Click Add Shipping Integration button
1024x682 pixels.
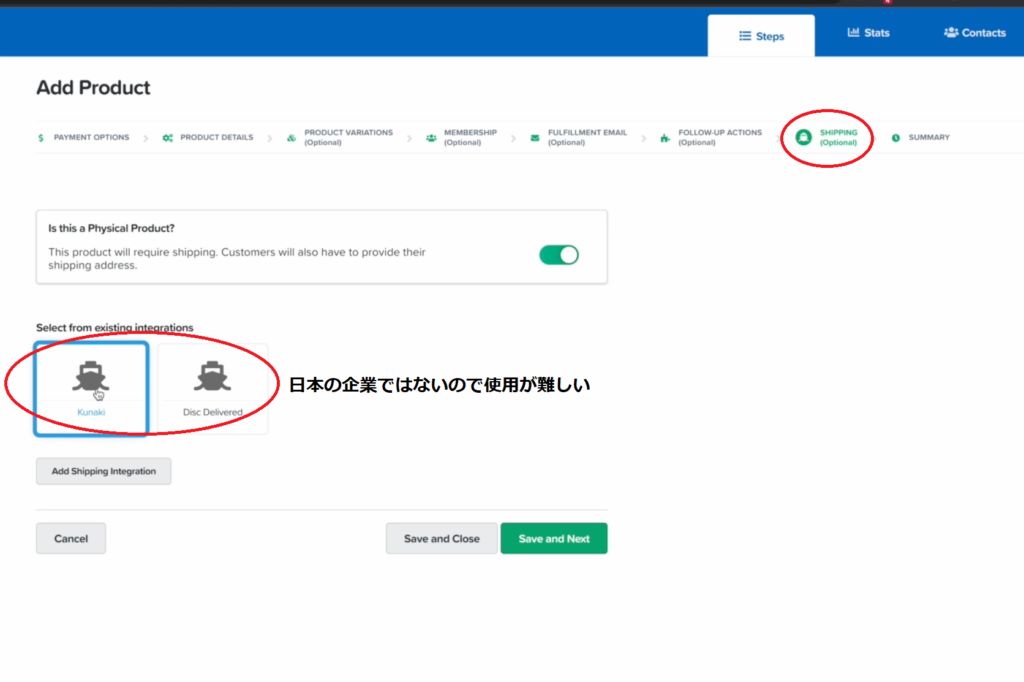coord(103,471)
